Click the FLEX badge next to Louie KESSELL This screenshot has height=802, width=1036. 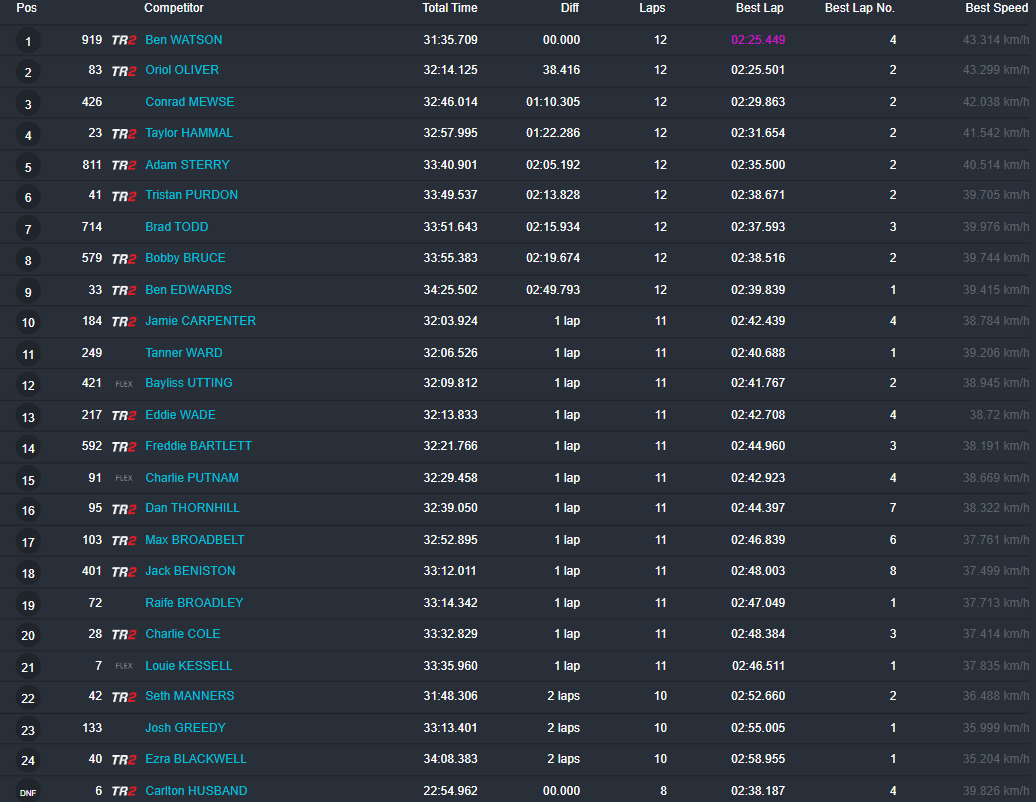tap(122, 665)
